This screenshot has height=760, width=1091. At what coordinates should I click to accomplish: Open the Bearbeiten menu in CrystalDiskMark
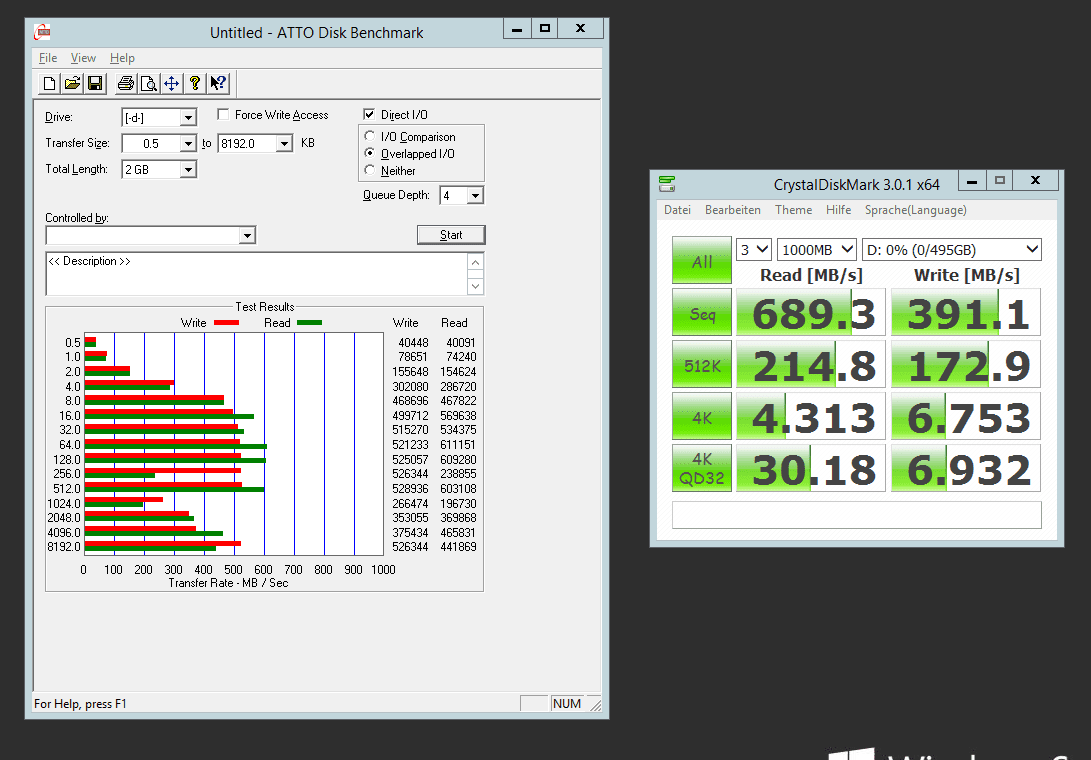(732, 210)
